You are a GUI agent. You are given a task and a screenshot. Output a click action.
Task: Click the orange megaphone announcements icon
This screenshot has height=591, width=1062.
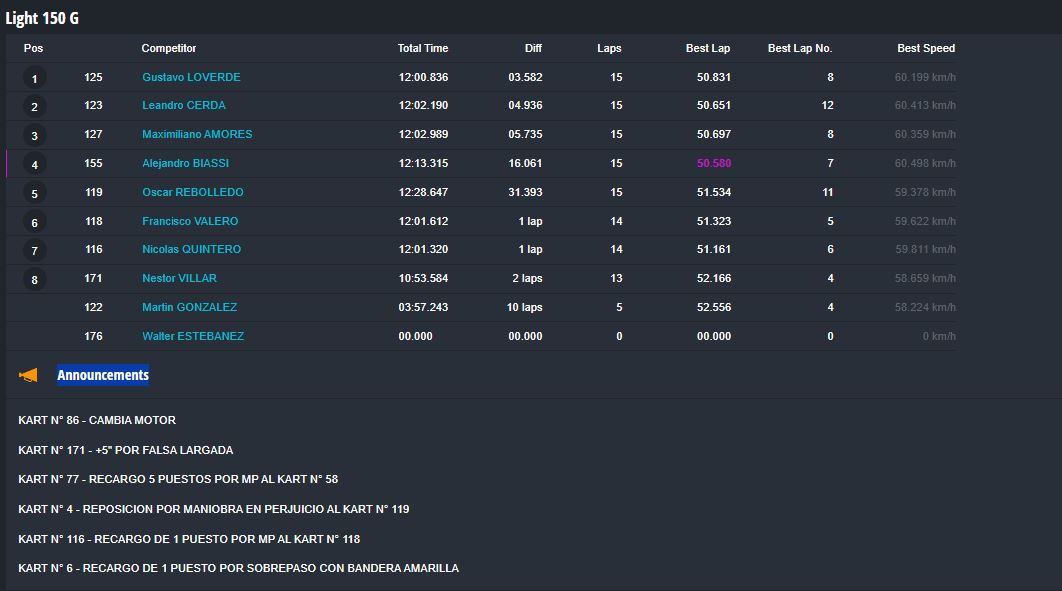pos(28,375)
